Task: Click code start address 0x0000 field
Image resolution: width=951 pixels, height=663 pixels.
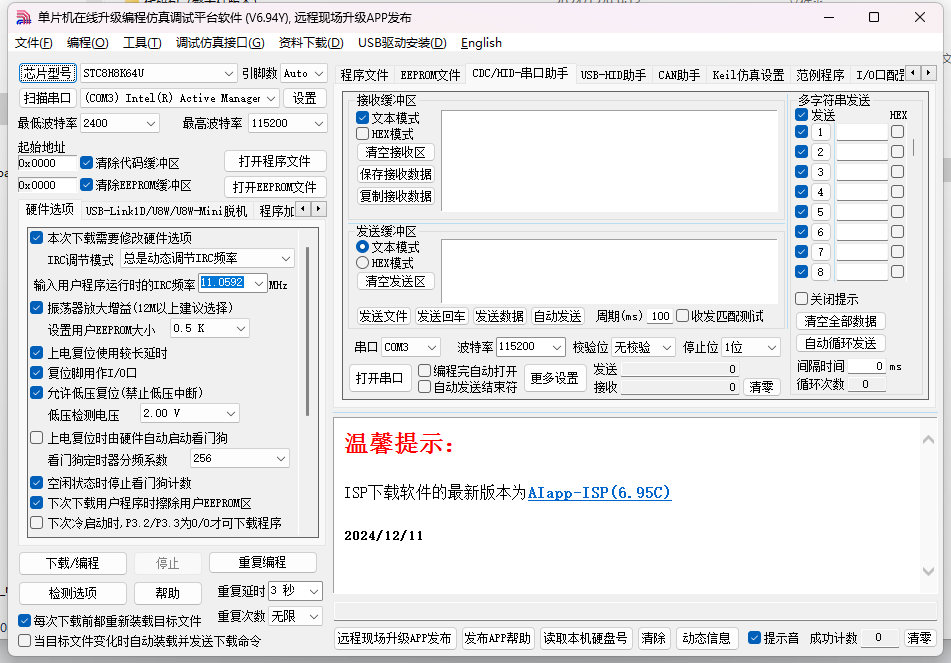Action: (x=47, y=163)
